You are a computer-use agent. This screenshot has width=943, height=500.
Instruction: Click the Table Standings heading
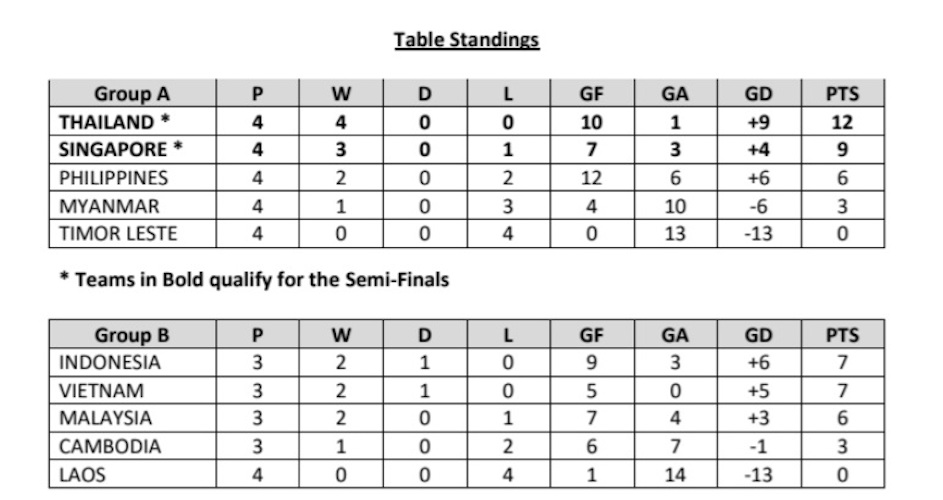(466, 40)
